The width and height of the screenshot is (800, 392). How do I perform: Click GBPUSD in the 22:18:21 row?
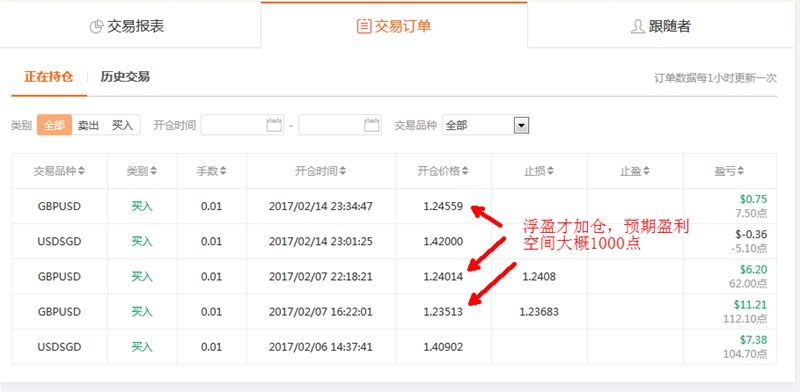click(x=59, y=277)
